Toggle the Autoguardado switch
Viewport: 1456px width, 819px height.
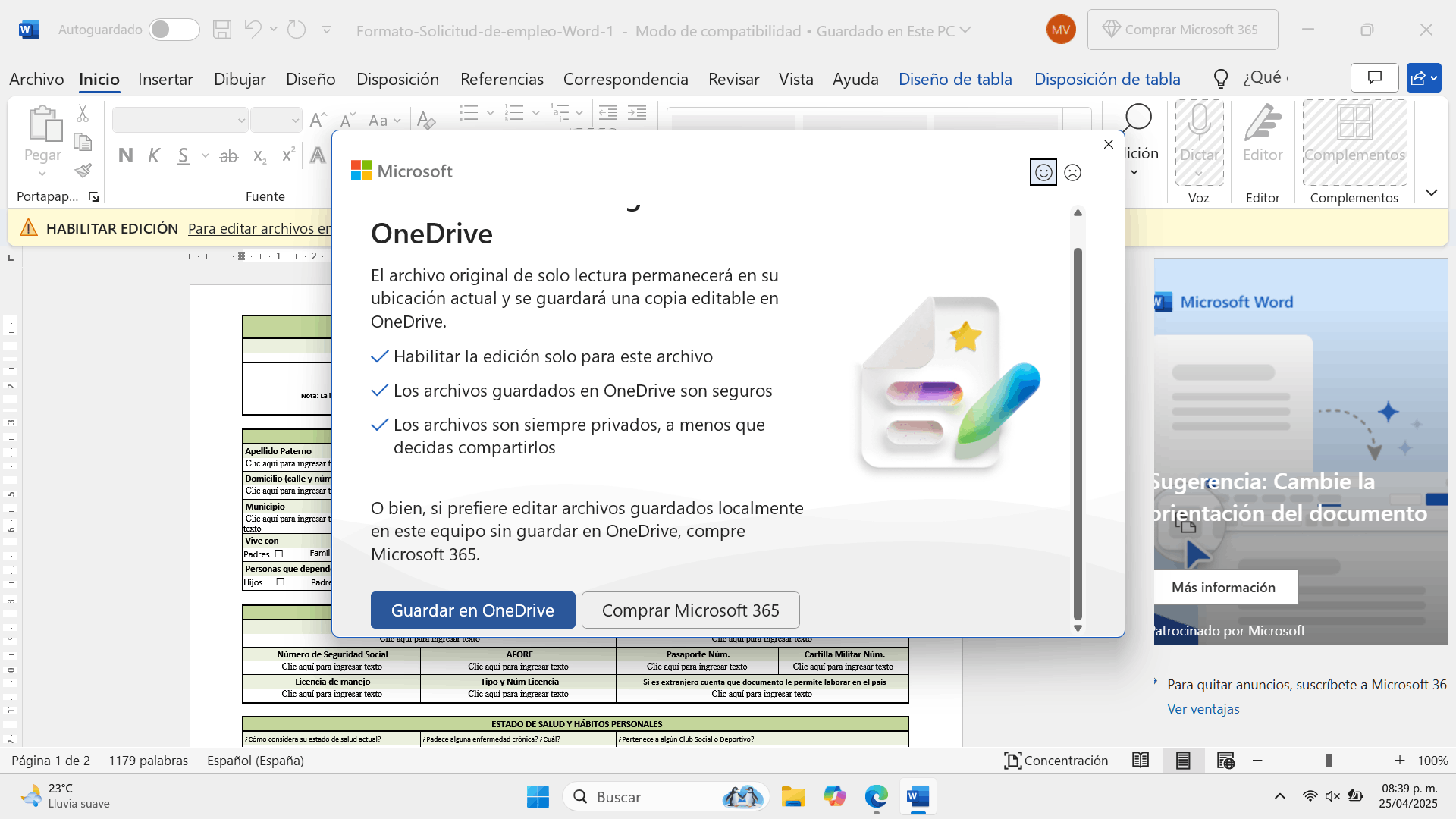[x=174, y=30]
